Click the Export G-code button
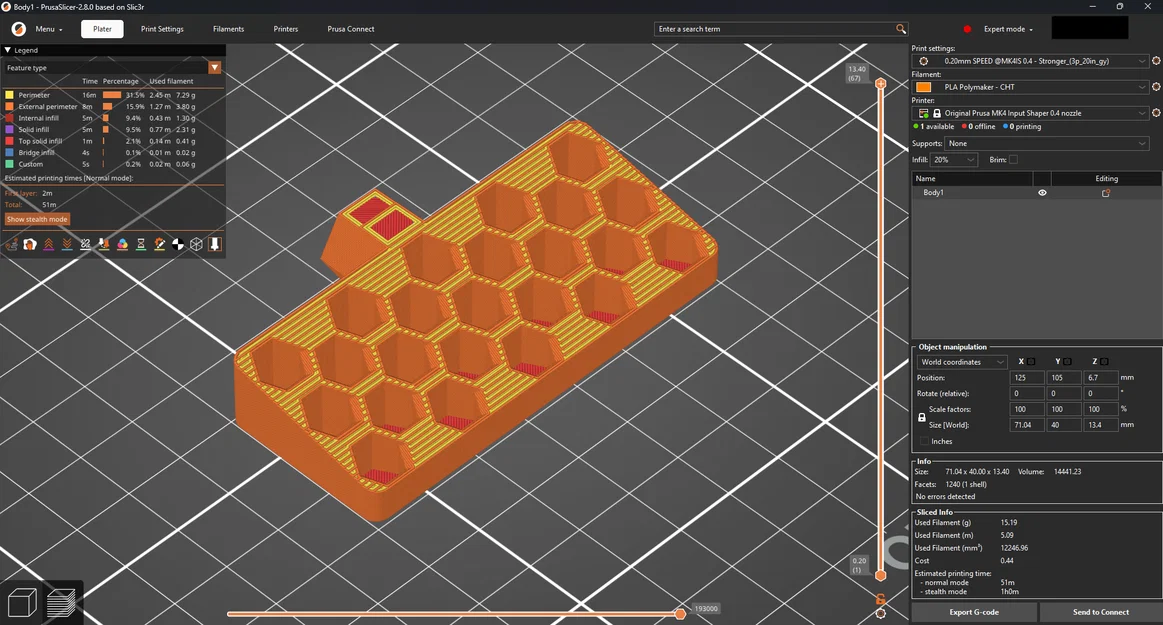This screenshot has height=625, width=1163. (974, 612)
